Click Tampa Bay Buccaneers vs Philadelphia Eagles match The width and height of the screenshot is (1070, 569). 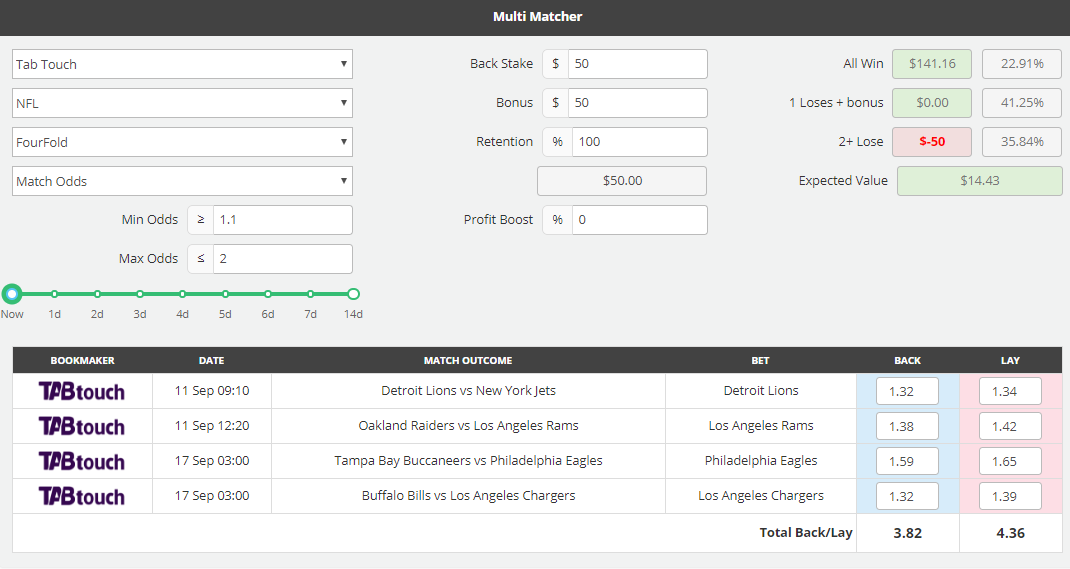[x=468, y=461]
